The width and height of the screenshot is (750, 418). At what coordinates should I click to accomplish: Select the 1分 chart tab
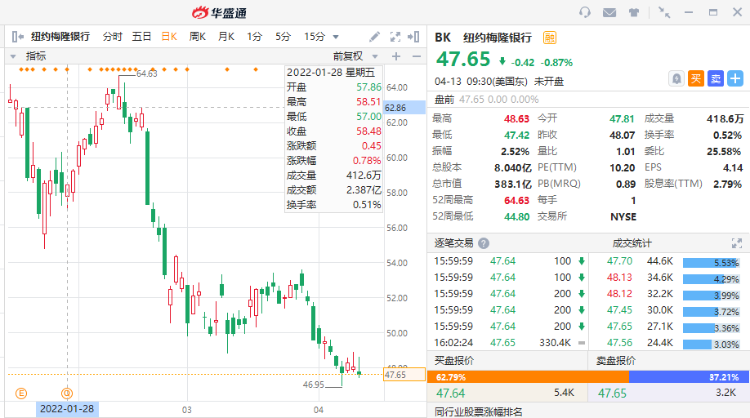(x=254, y=37)
